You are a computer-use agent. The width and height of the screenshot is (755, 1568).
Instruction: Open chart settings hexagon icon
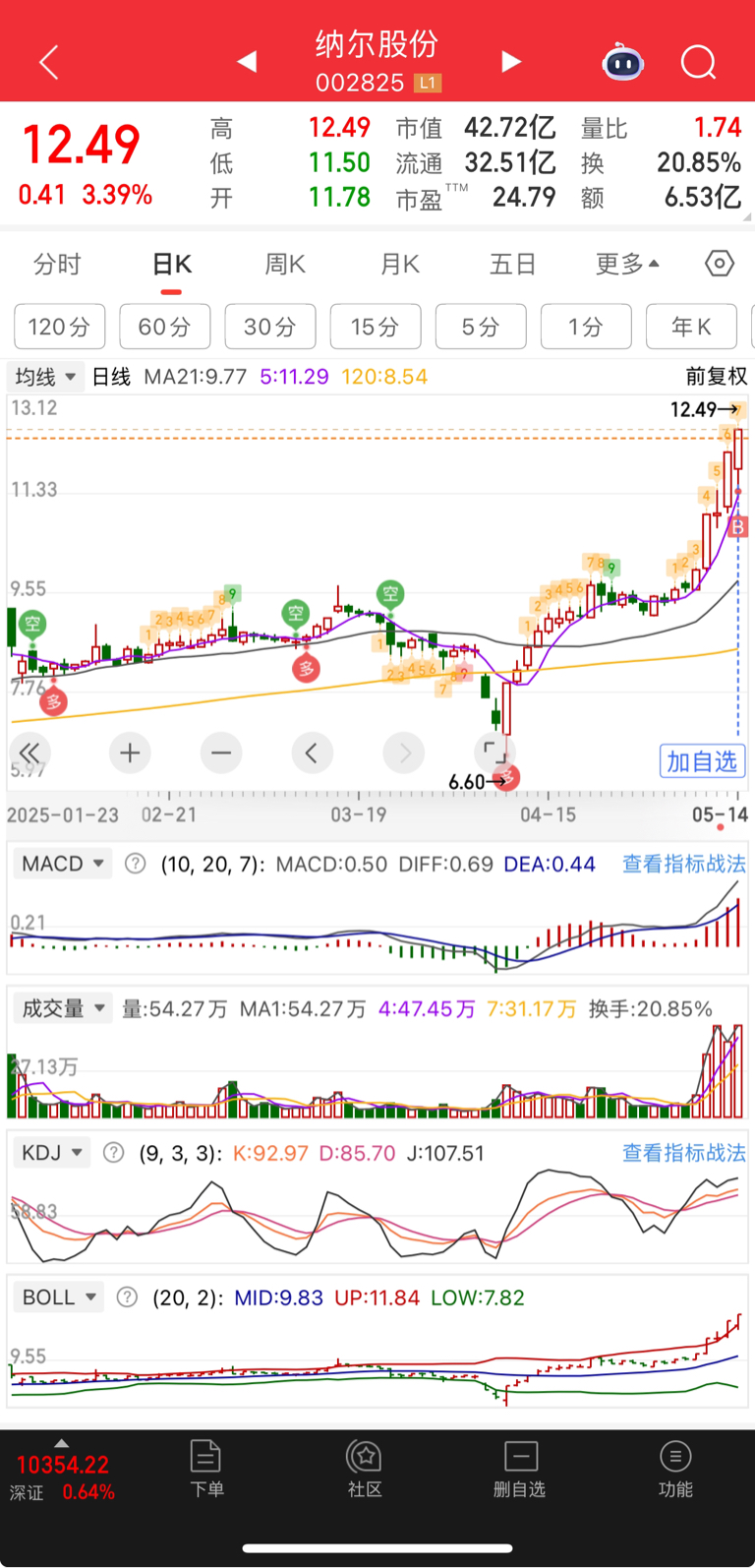720,264
